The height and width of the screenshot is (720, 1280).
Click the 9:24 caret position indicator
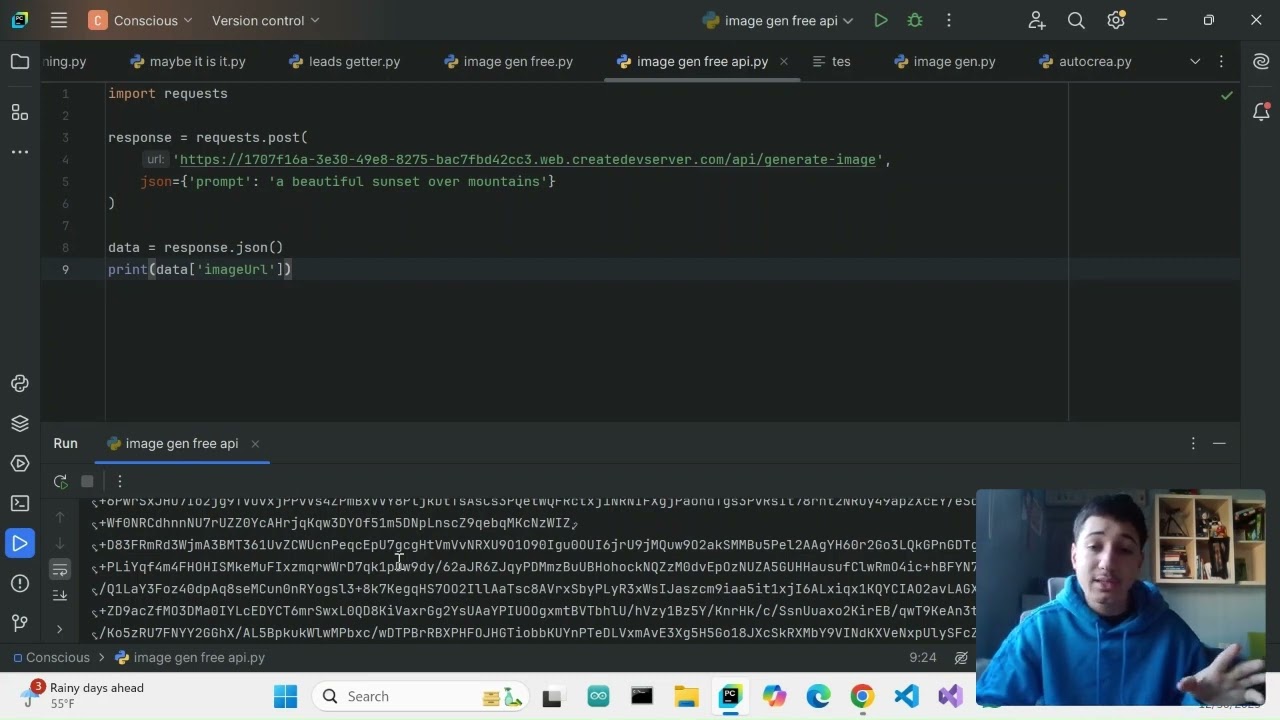pyautogui.click(x=923, y=658)
